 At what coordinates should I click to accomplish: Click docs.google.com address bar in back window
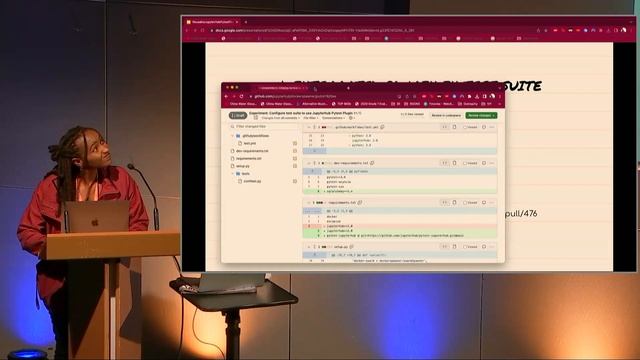tap(371, 30)
